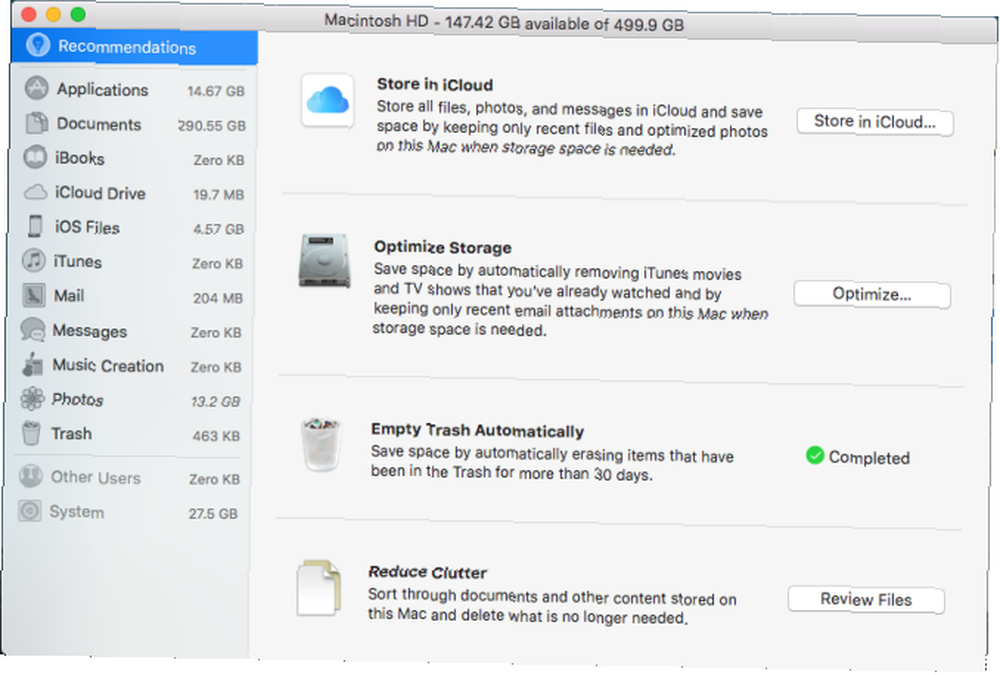Click the 463 KB Trash size
Viewport: 1000px width, 675px height.
(x=216, y=436)
